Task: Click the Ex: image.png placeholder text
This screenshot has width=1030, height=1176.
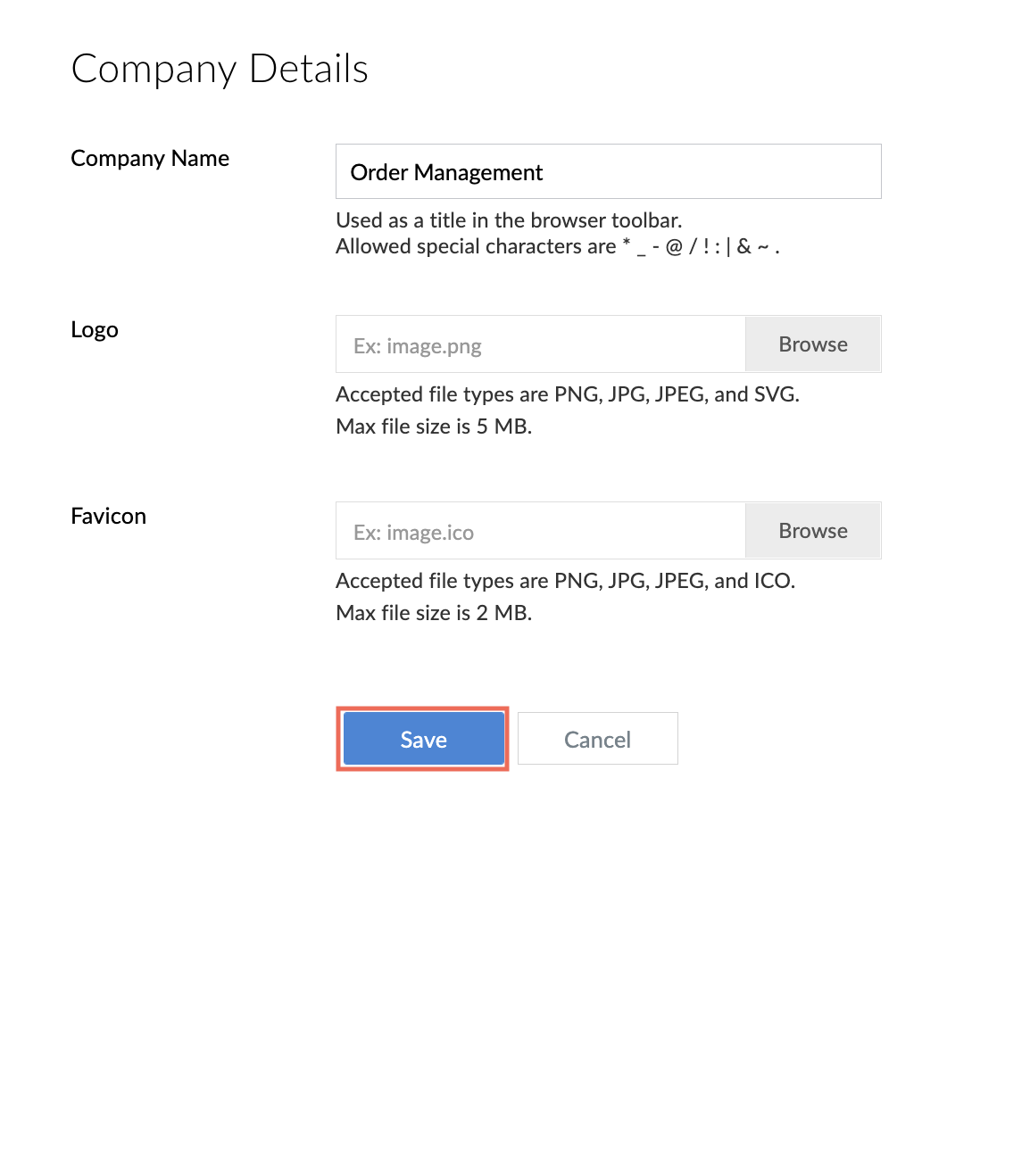Action: [x=417, y=346]
